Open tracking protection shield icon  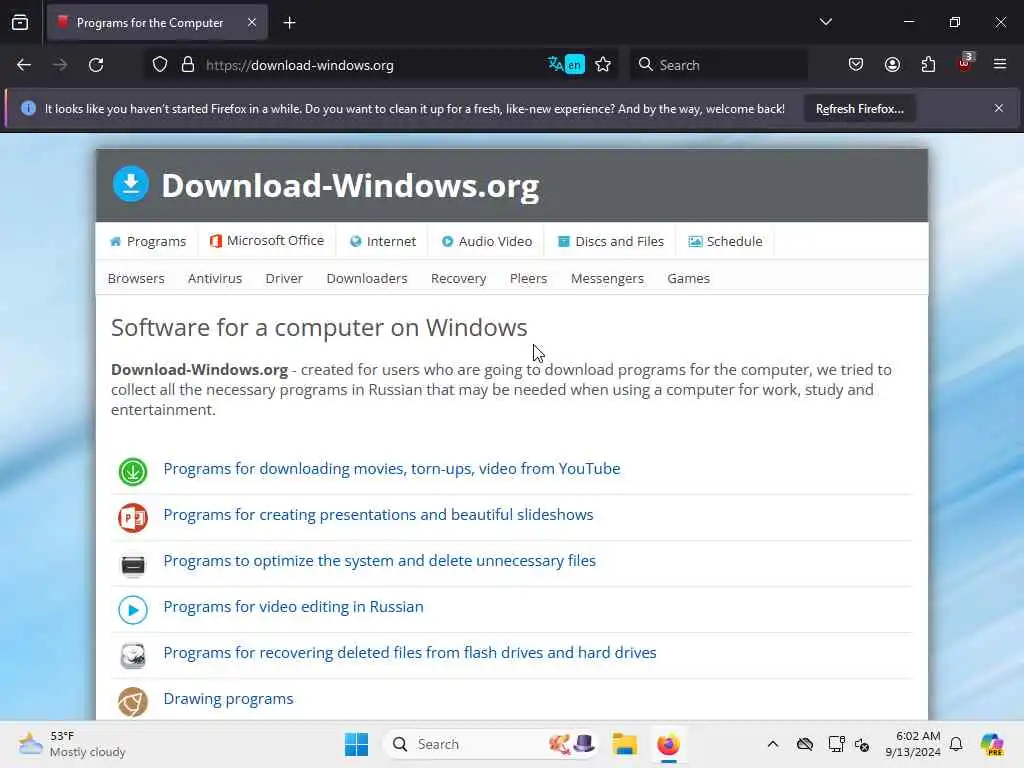pos(160,65)
